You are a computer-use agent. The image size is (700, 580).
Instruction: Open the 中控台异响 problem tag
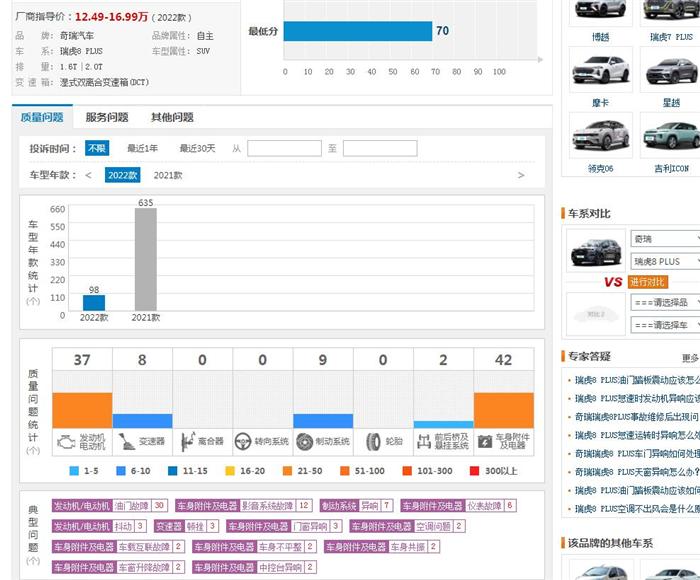[254, 567]
